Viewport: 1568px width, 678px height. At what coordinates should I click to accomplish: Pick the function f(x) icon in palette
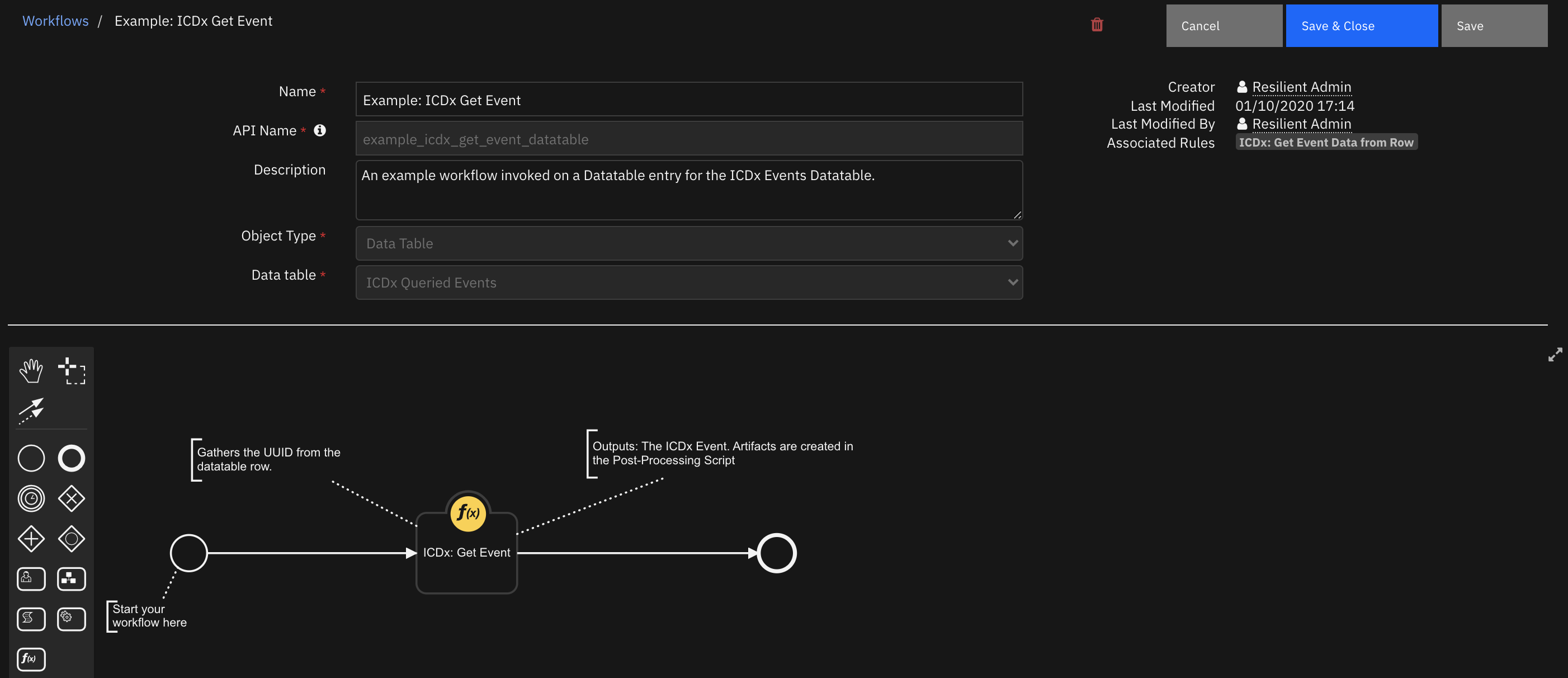pos(31,659)
